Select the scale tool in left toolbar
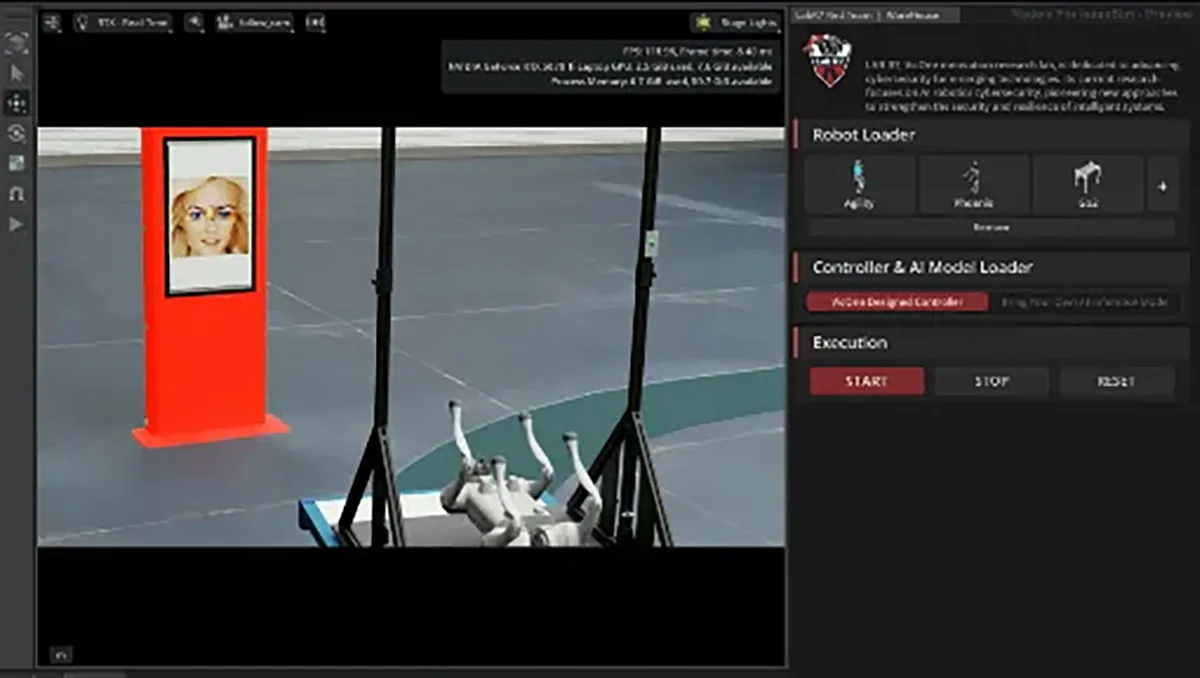This screenshot has height=678, width=1200. pyautogui.click(x=17, y=163)
